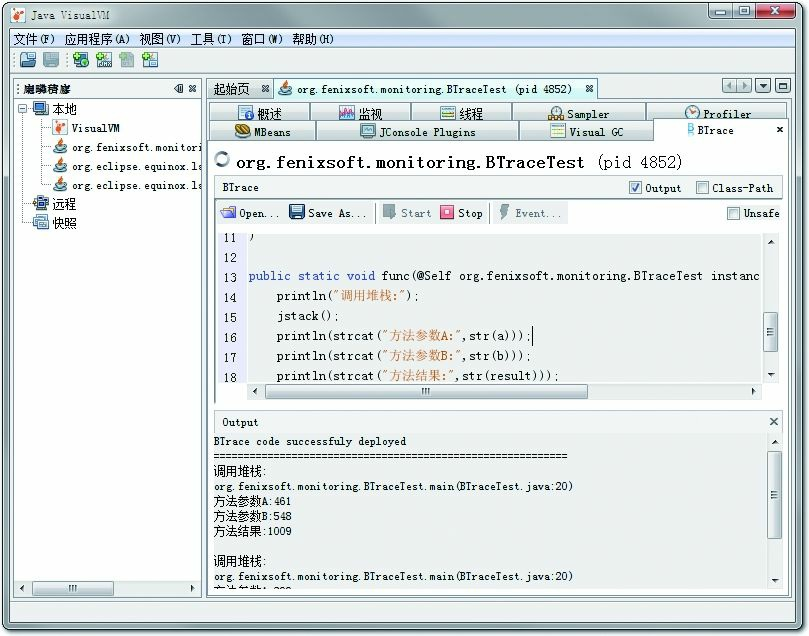Open the JConsole Plugins tab
Viewport: 809px width, 636px height.
(417, 132)
